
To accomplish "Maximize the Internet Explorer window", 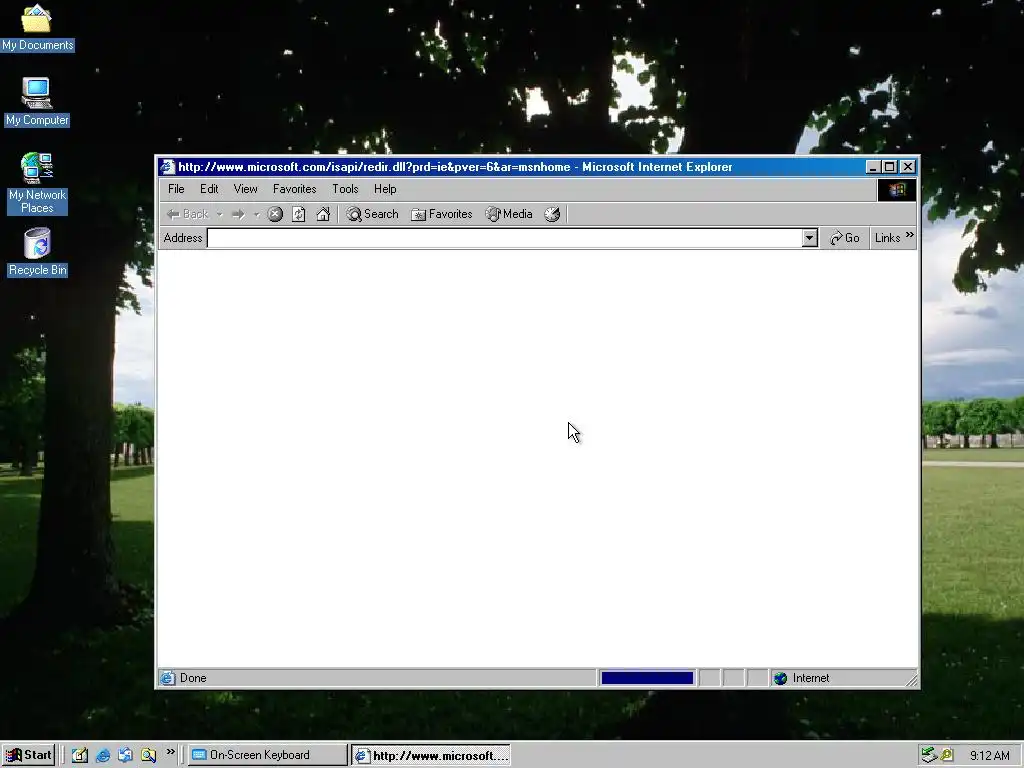I will coord(889,167).
